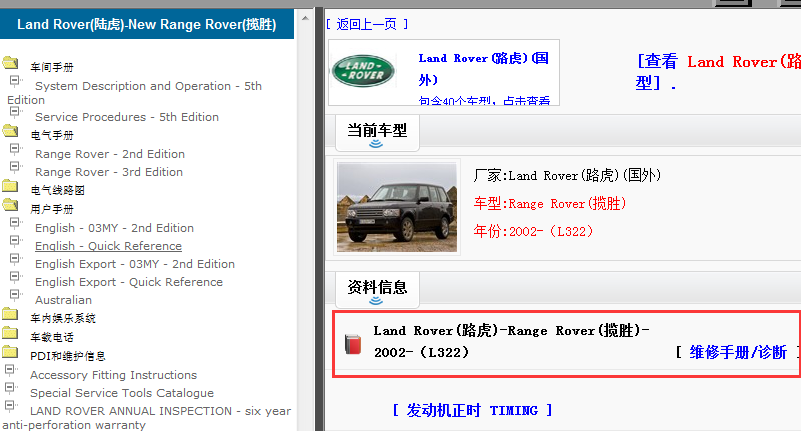Expand the PDI和维护信息 category label
Image resolution: width=801 pixels, height=431 pixels.
pyautogui.click(x=67, y=356)
